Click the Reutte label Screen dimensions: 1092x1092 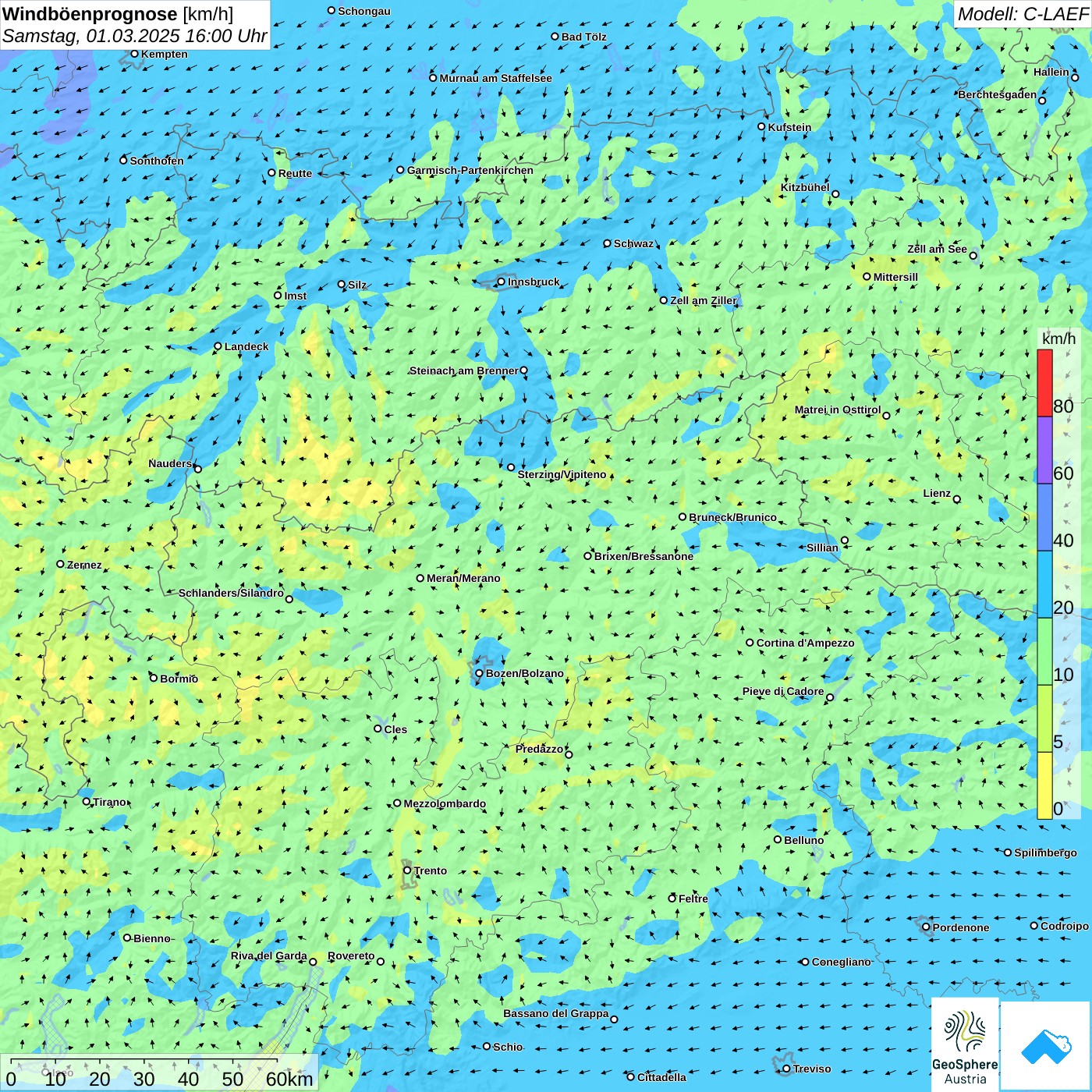(295, 173)
